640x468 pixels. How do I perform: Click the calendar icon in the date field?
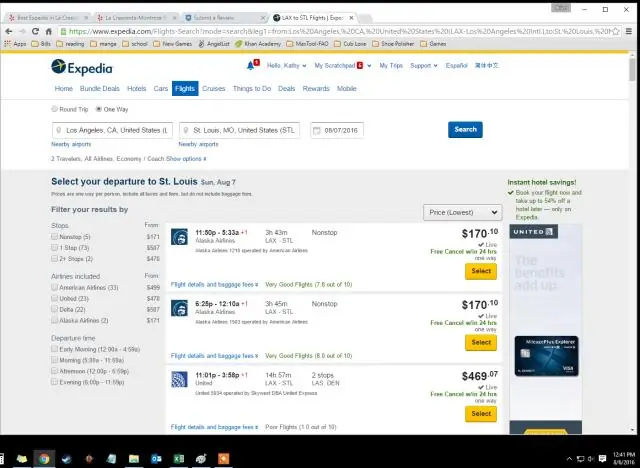pos(316,131)
